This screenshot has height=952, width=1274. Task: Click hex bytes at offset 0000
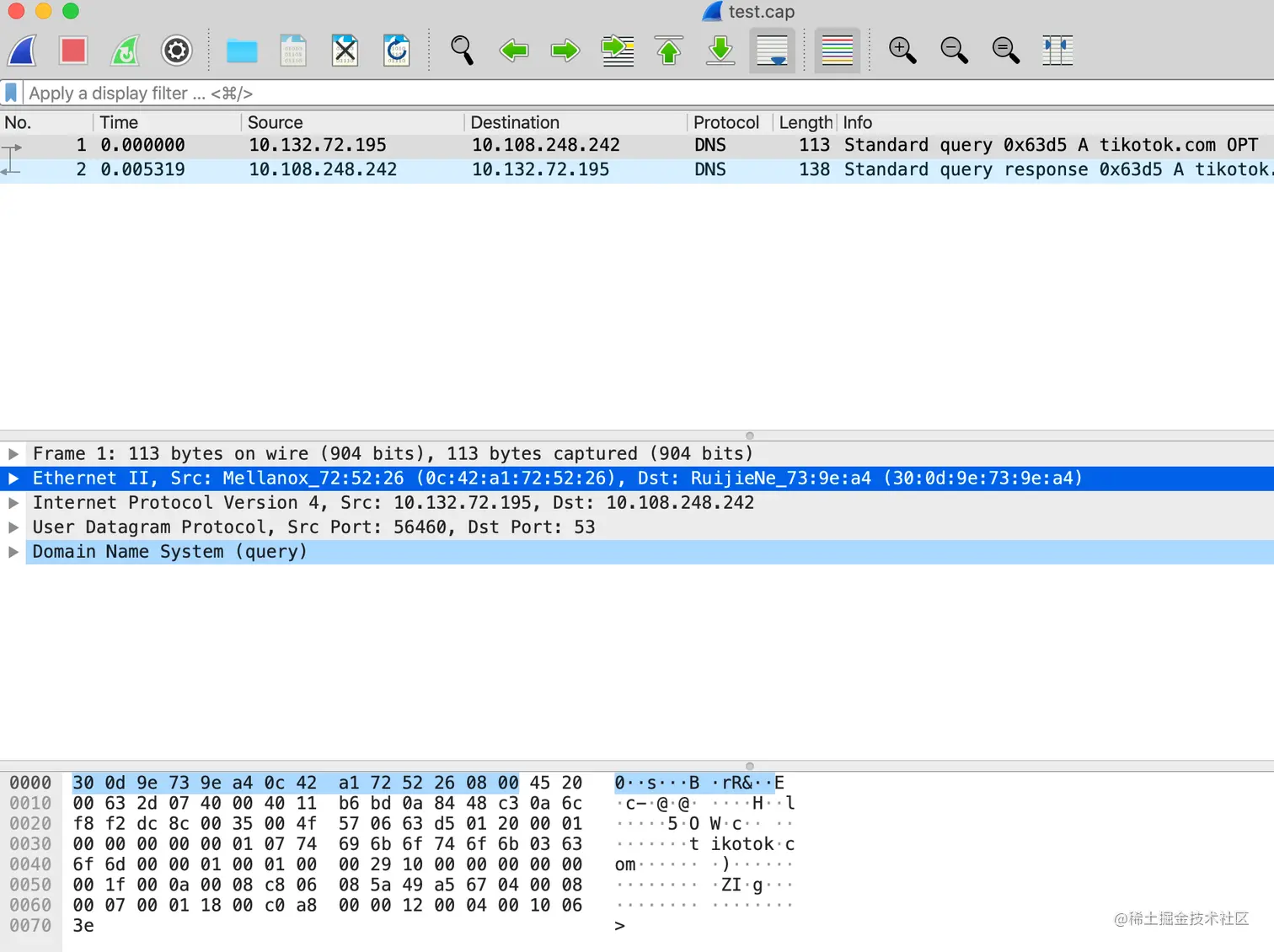(x=327, y=783)
